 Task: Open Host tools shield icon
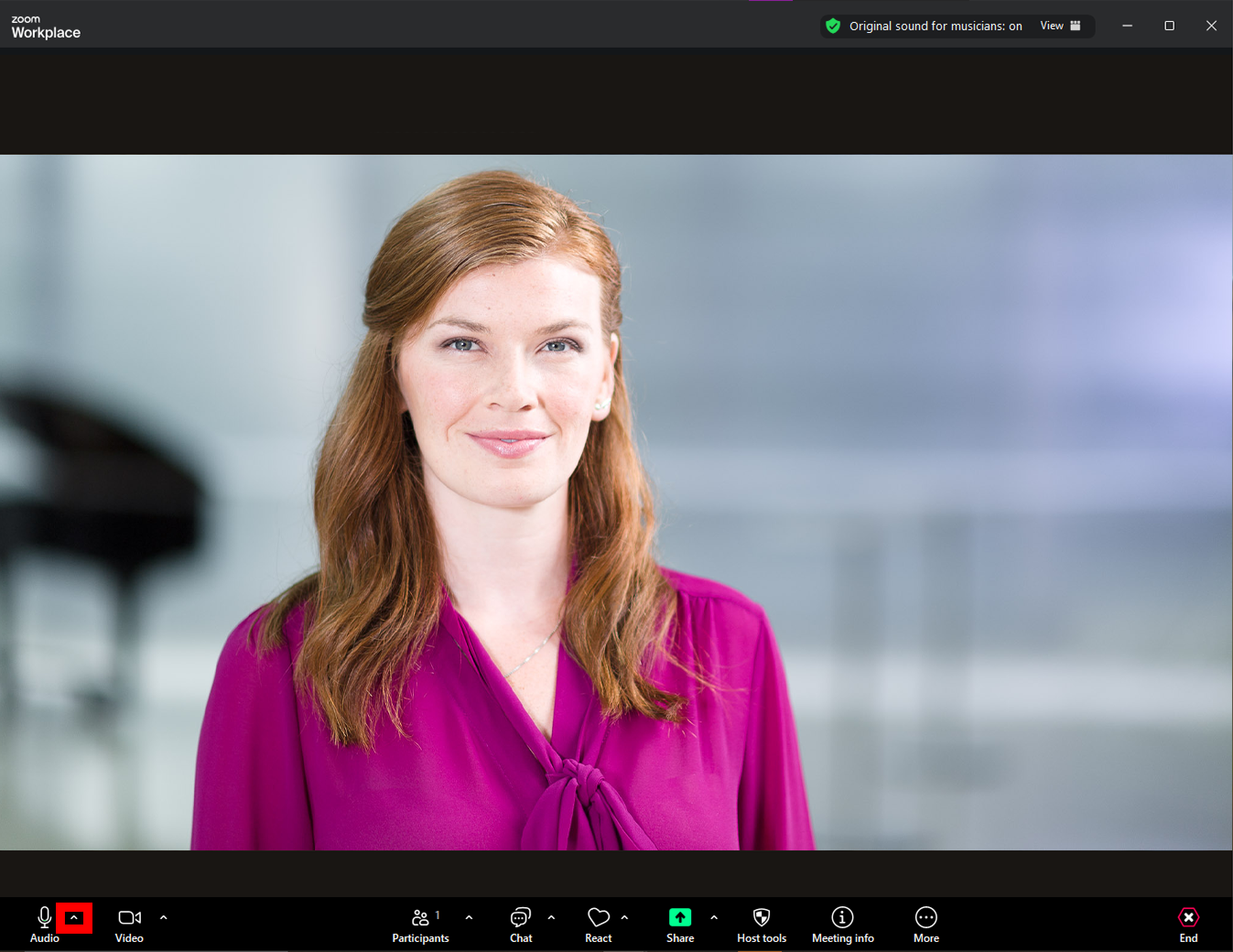pos(761,917)
